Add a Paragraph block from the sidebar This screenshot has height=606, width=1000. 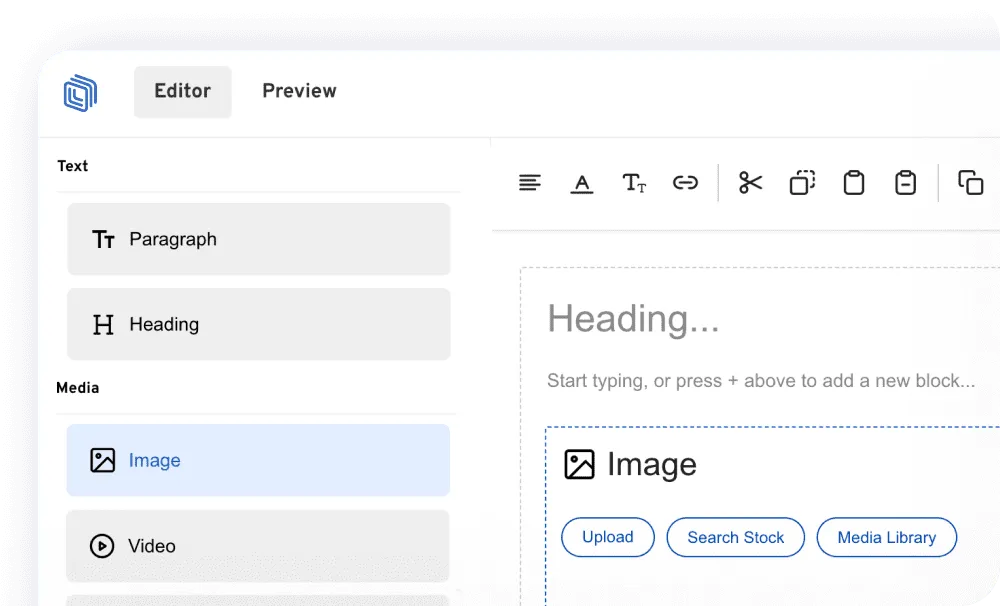pyautogui.click(x=258, y=239)
